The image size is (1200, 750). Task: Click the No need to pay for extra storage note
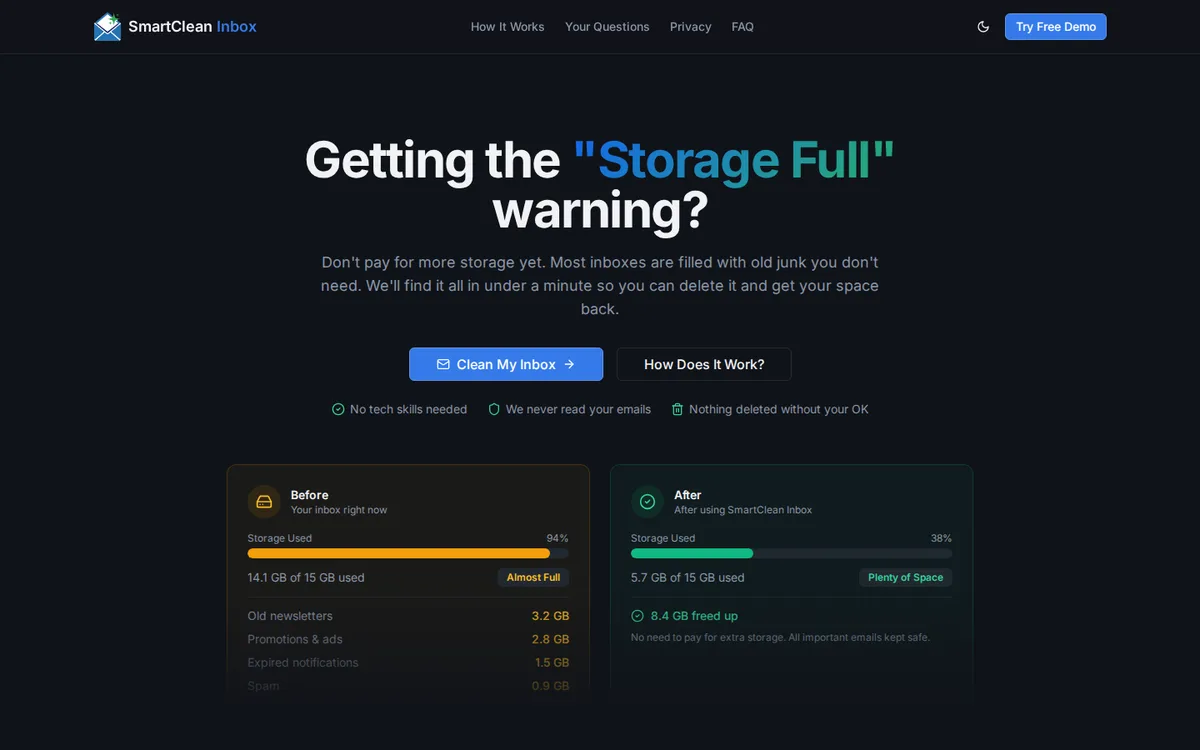(x=780, y=638)
